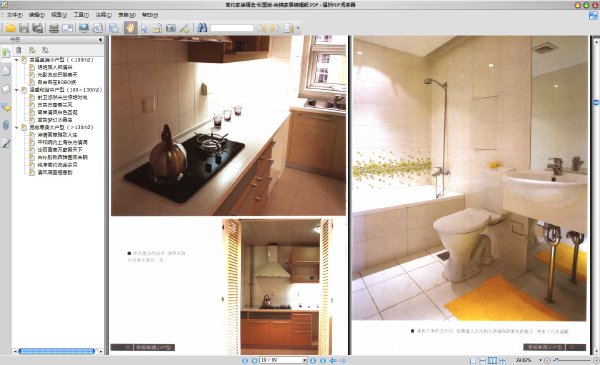Switch to continuous page view
600x365 pixels.
pos(483,361)
